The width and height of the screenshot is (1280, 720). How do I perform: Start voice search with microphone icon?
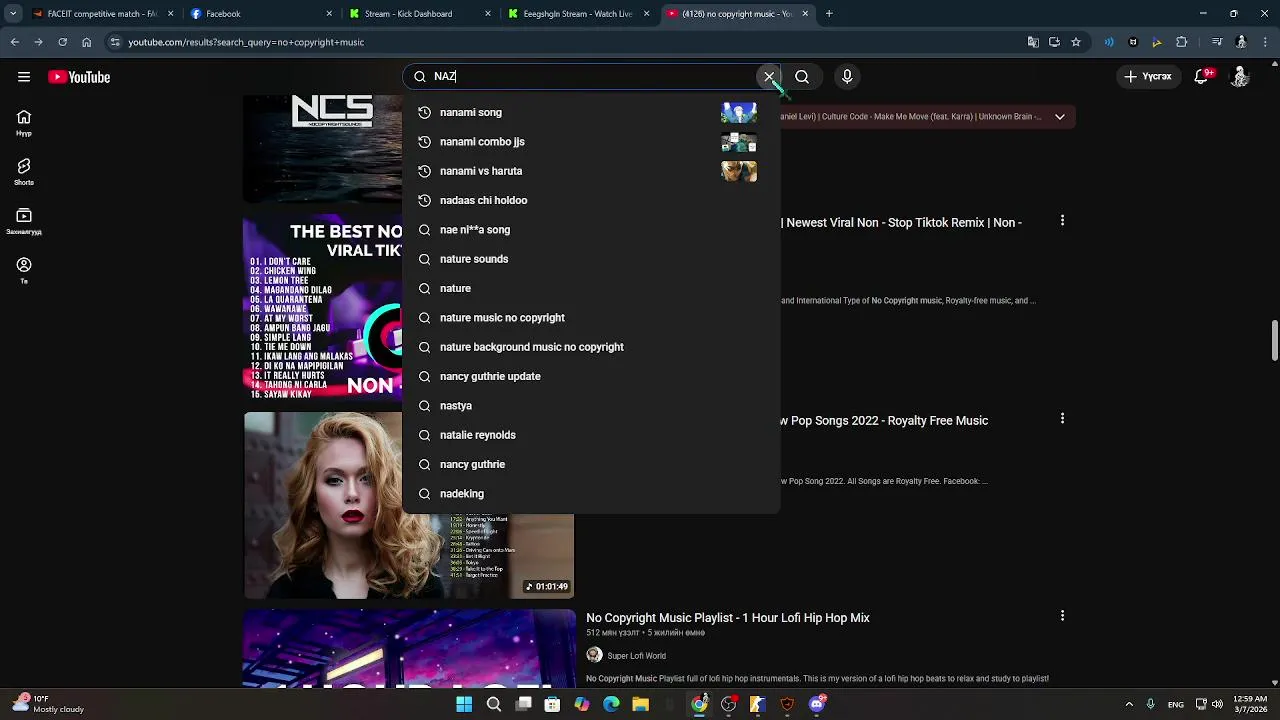coord(847,77)
